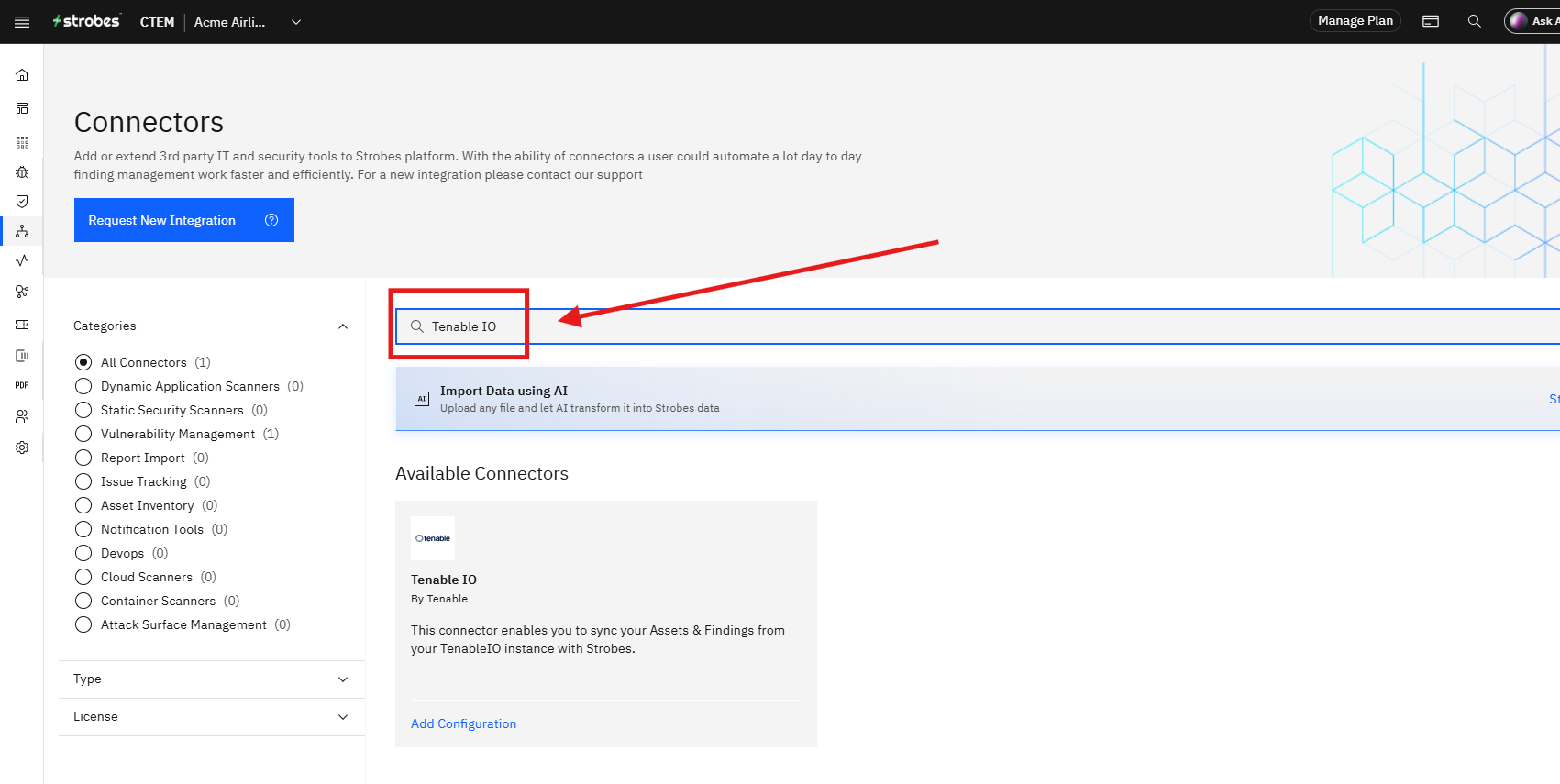Open the bug findings sidebar icon
This screenshot has height=784, width=1560.
pyautogui.click(x=22, y=171)
